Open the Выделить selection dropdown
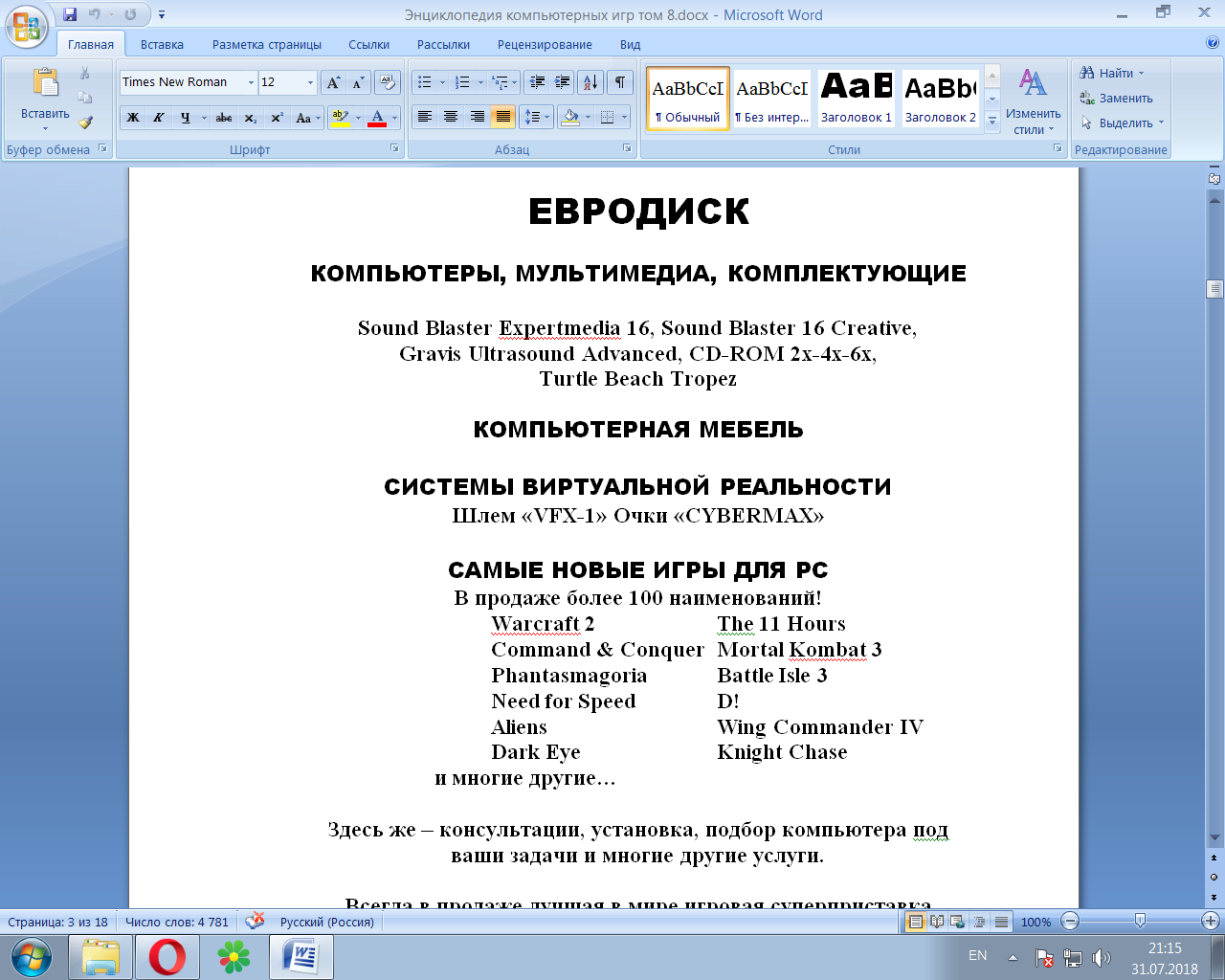The image size is (1225, 980). click(x=1122, y=122)
